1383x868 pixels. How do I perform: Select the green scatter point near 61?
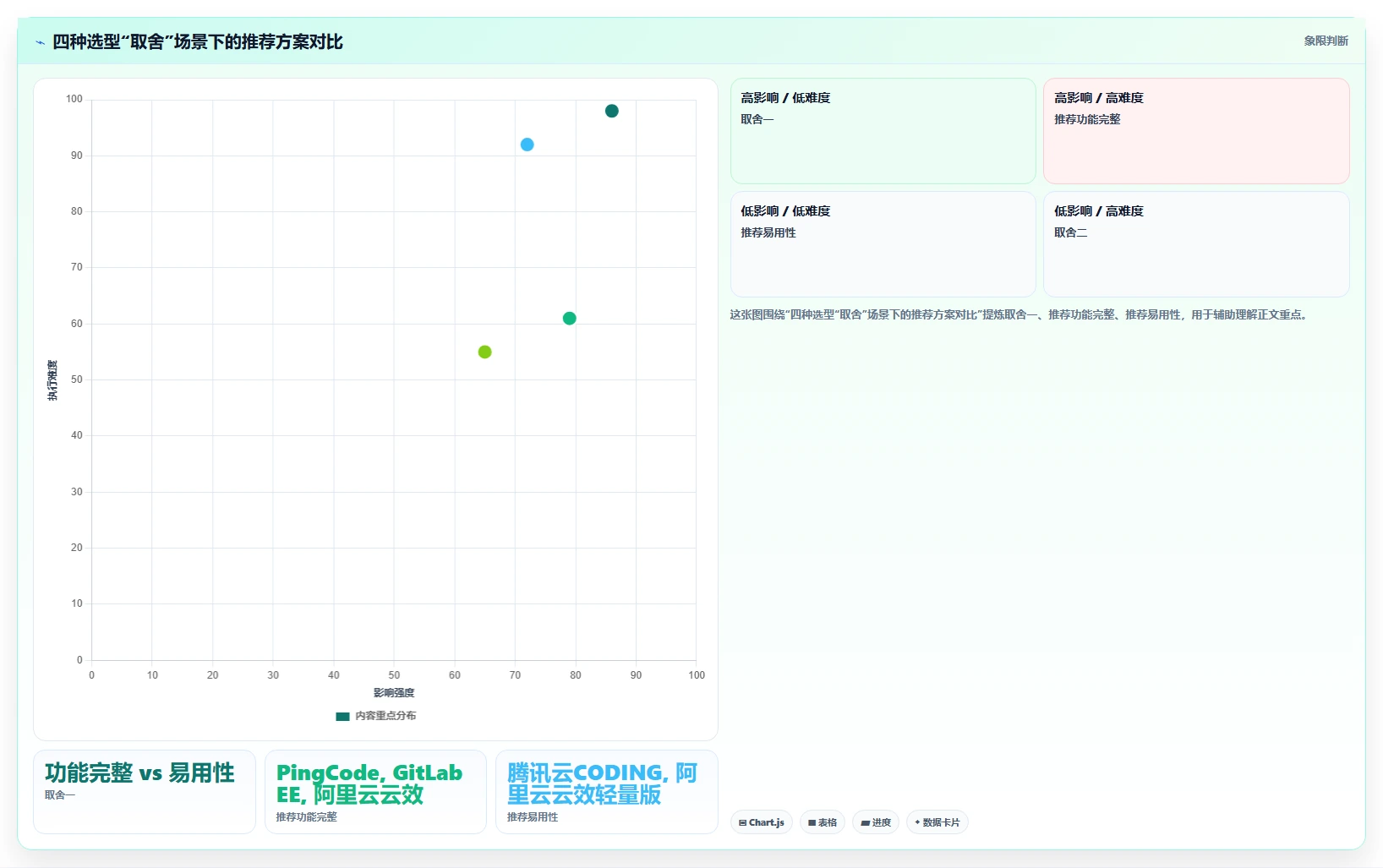pyautogui.click(x=570, y=319)
